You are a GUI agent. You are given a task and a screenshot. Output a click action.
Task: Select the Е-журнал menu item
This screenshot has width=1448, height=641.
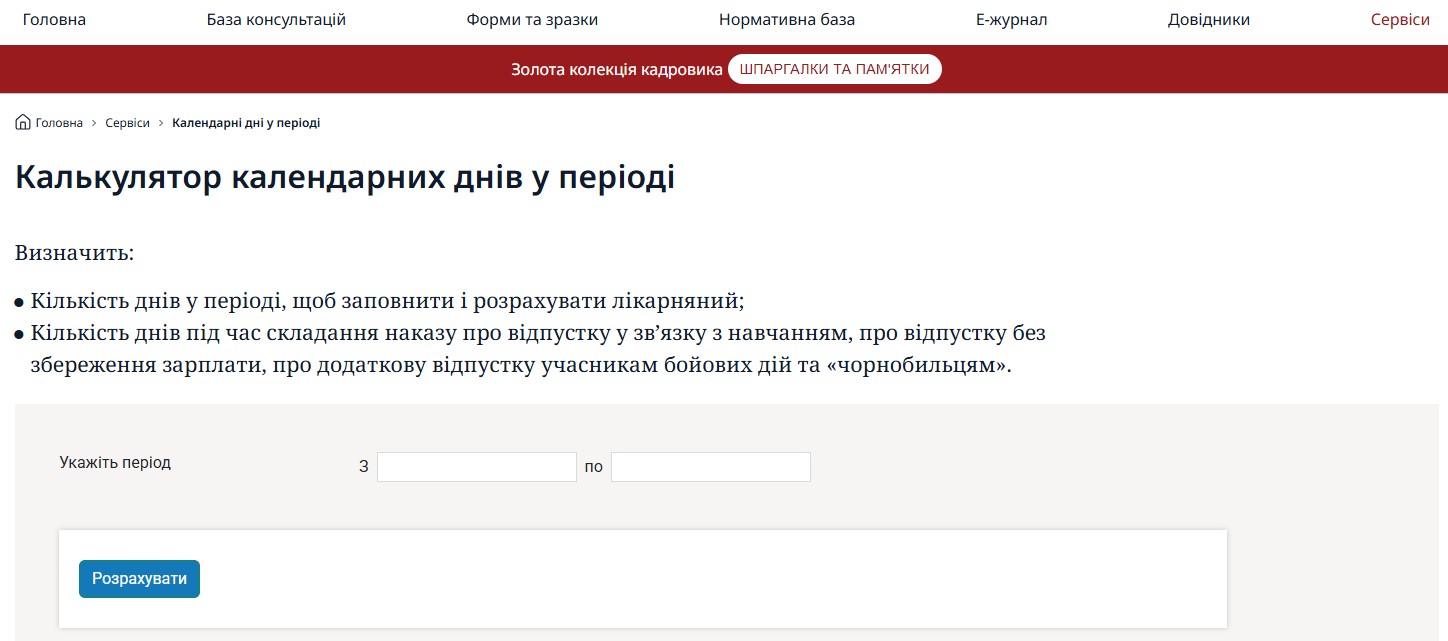1011,20
